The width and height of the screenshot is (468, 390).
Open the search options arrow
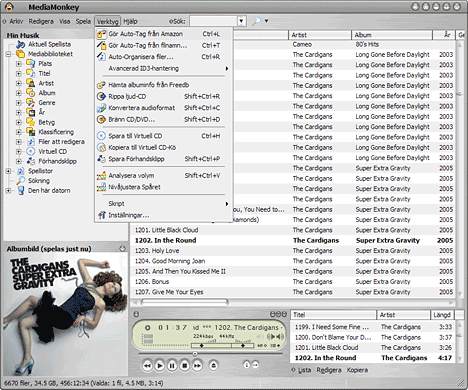coord(266,21)
